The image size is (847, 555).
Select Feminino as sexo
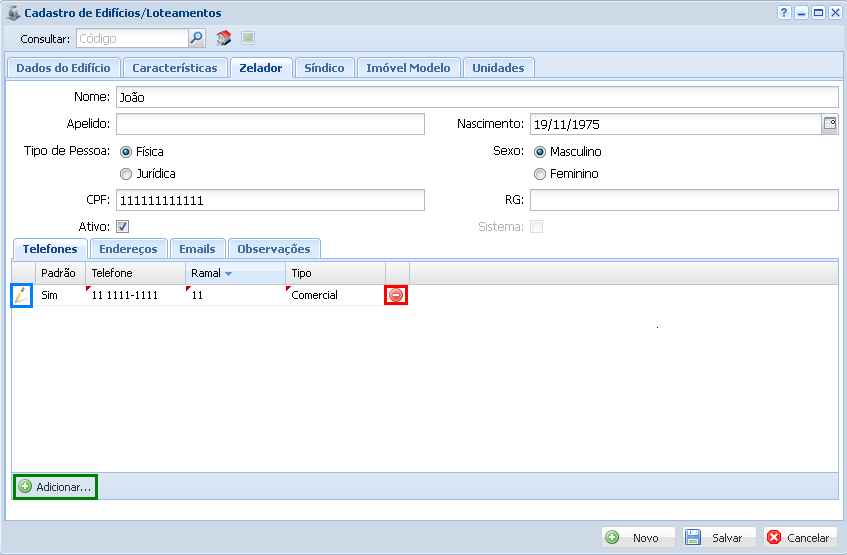pos(540,174)
